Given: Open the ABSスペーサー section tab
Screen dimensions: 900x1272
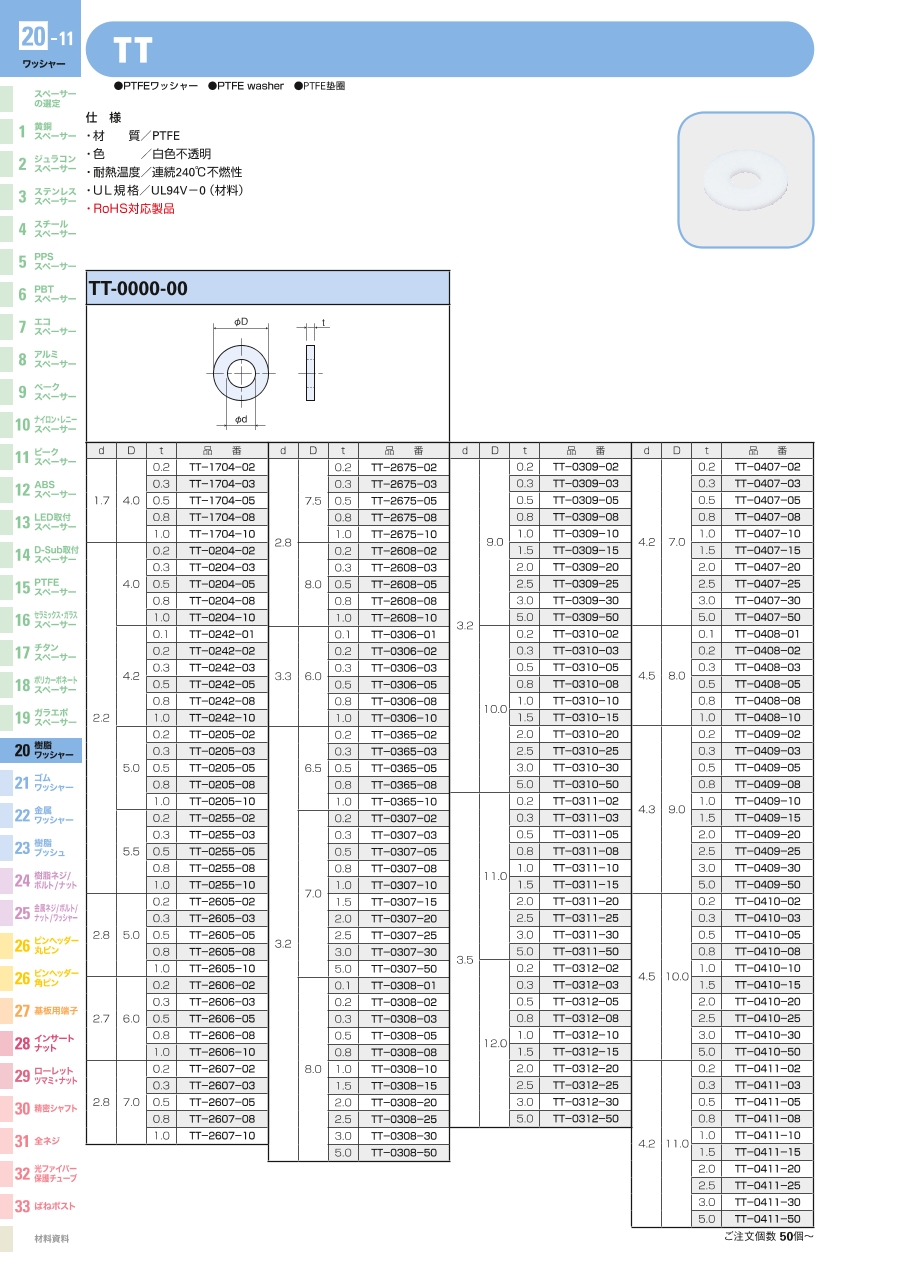Looking at the screenshot, I should (x=45, y=489).
